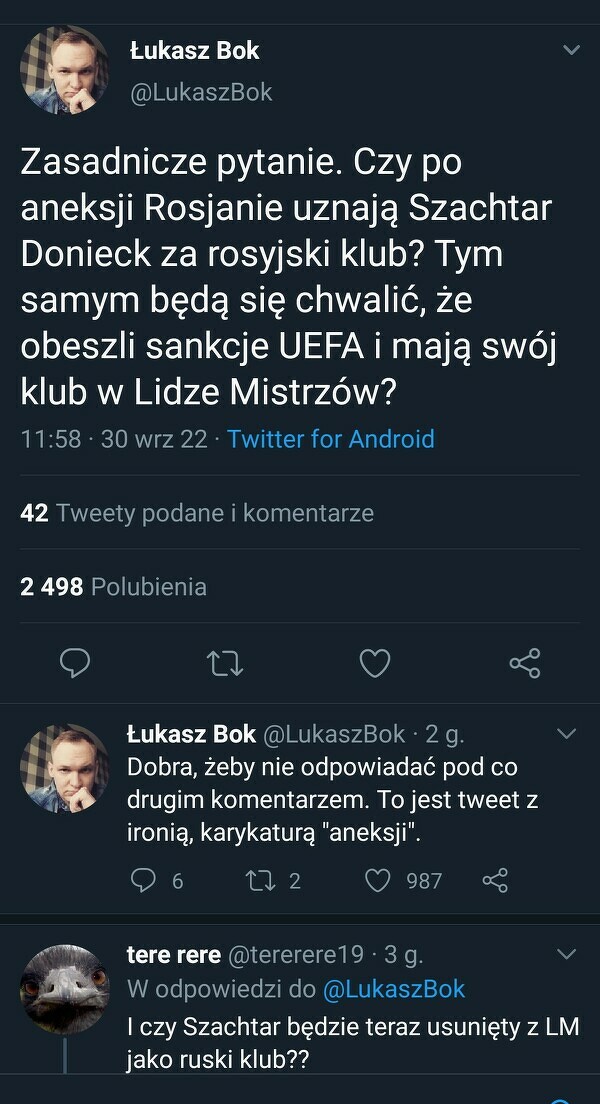The width and height of the screenshot is (600, 1104).
Task: Like the follow-up tweet with 987 likes
Action: (377, 880)
